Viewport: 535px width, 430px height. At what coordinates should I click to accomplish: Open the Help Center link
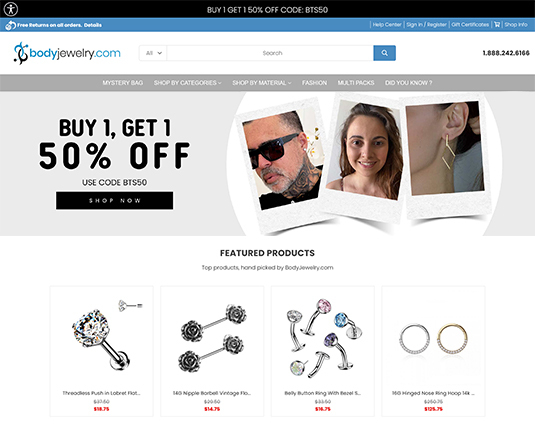click(x=387, y=25)
